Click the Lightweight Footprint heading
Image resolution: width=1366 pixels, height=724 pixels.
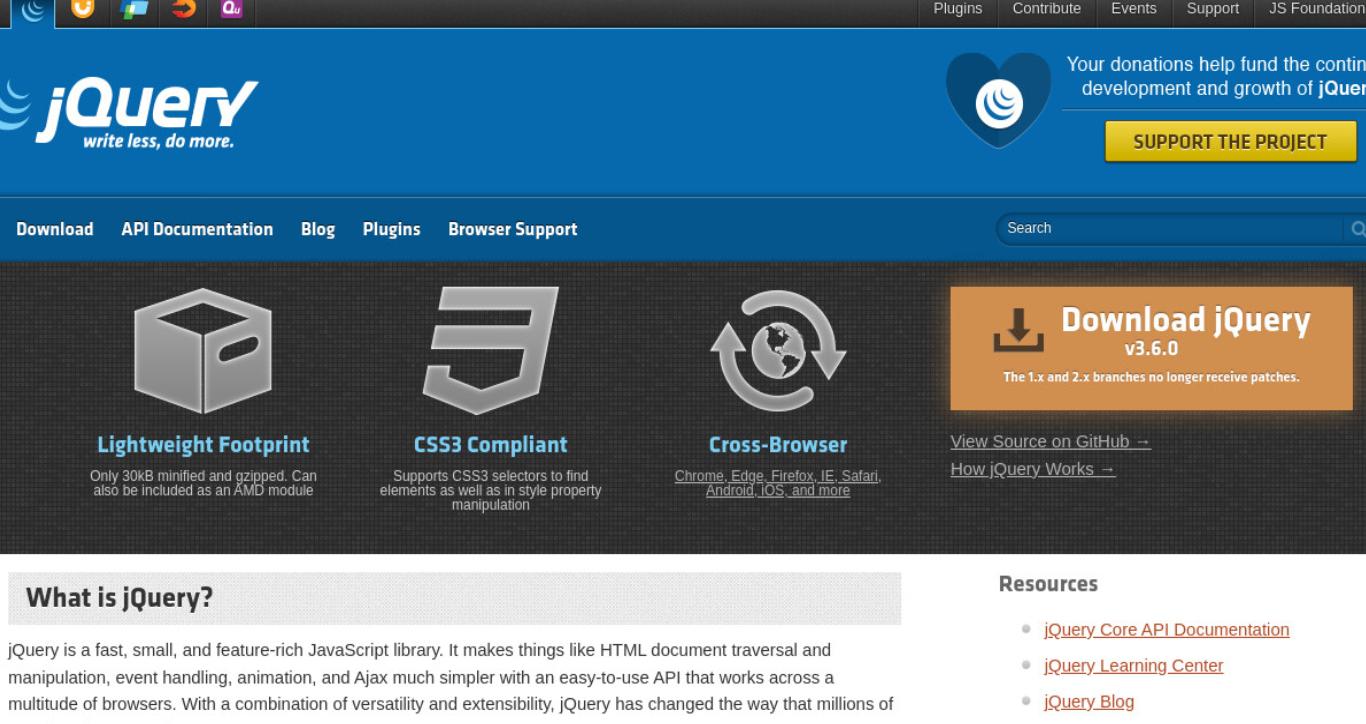coord(203,445)
